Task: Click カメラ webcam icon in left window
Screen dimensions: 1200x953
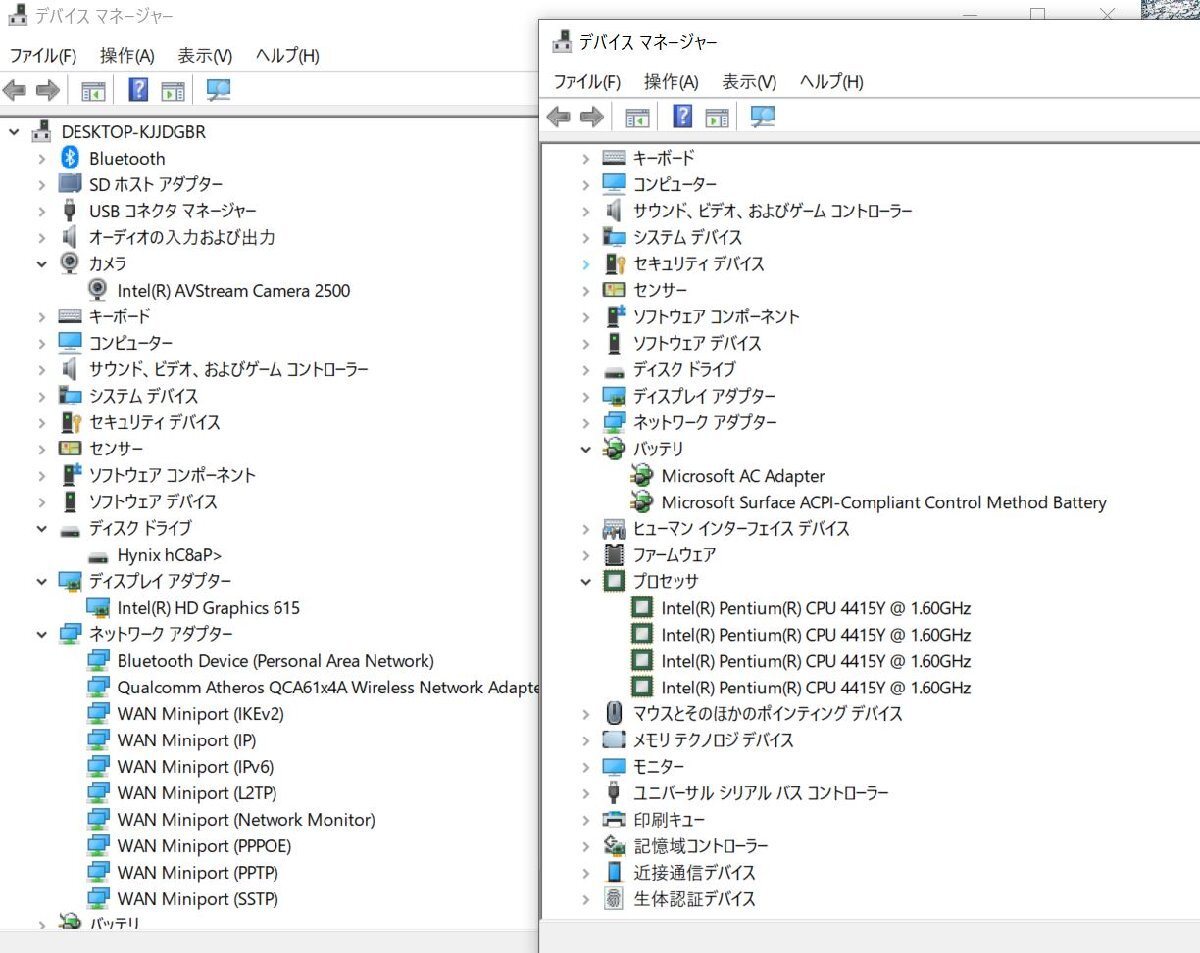Action: 70,263
